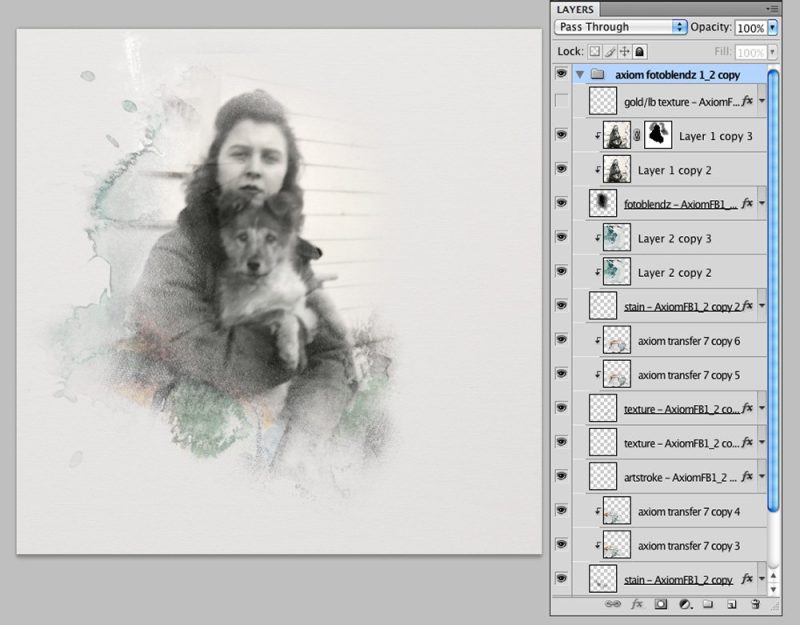Lock image pixels brush icon
This screenshot has height=625, width=800.
[x=610, y=52]
